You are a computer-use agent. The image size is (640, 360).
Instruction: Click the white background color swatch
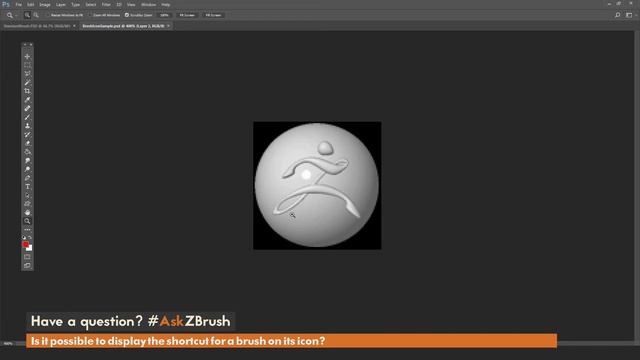point(30,248)
